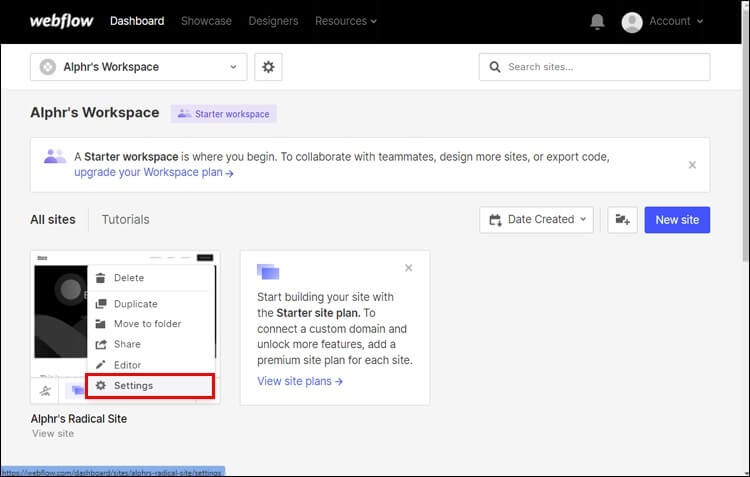
Task: Click the new folder icon button
Action: click(622, 220)
